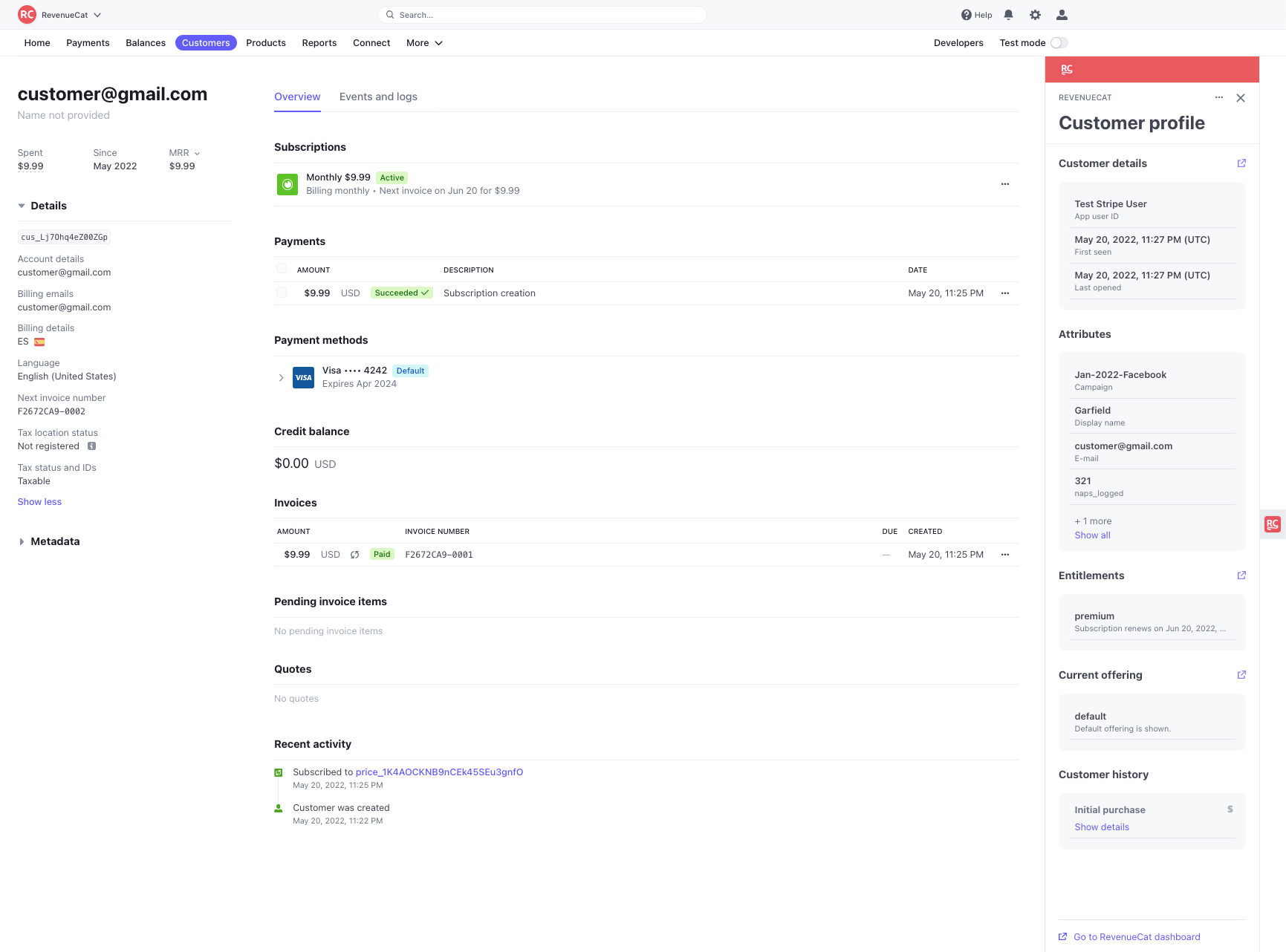Switch to the Events and logs tab

pos(378,97)
